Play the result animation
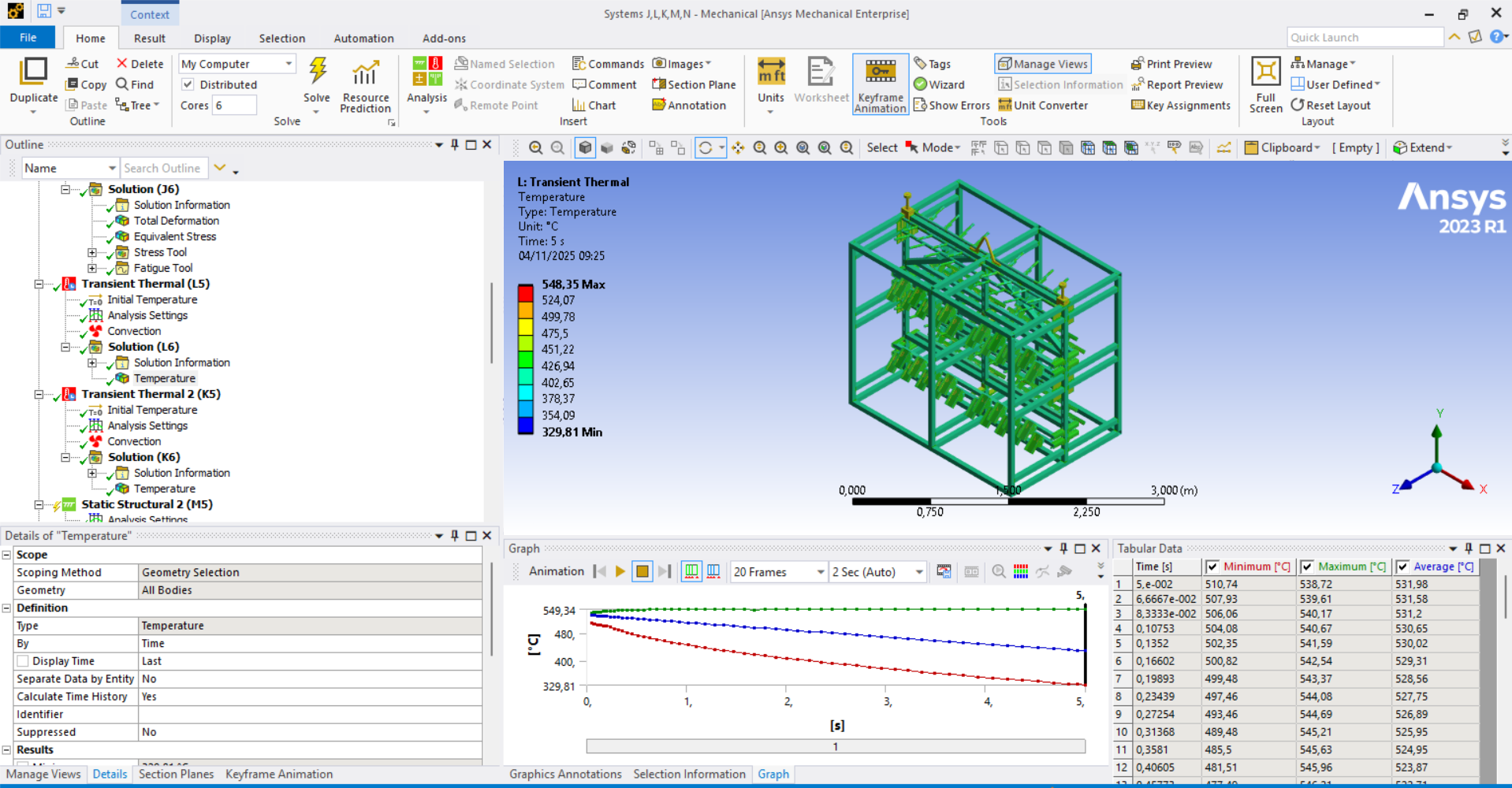 [620, 571]
